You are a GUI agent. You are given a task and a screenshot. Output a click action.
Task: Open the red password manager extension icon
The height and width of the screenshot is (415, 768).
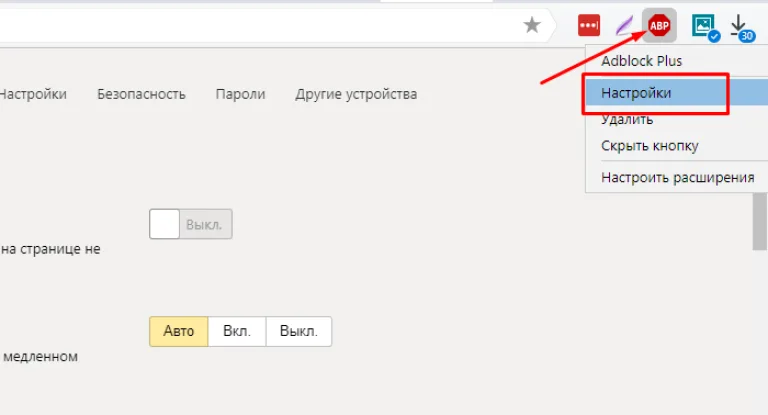[x=589, y=25]
